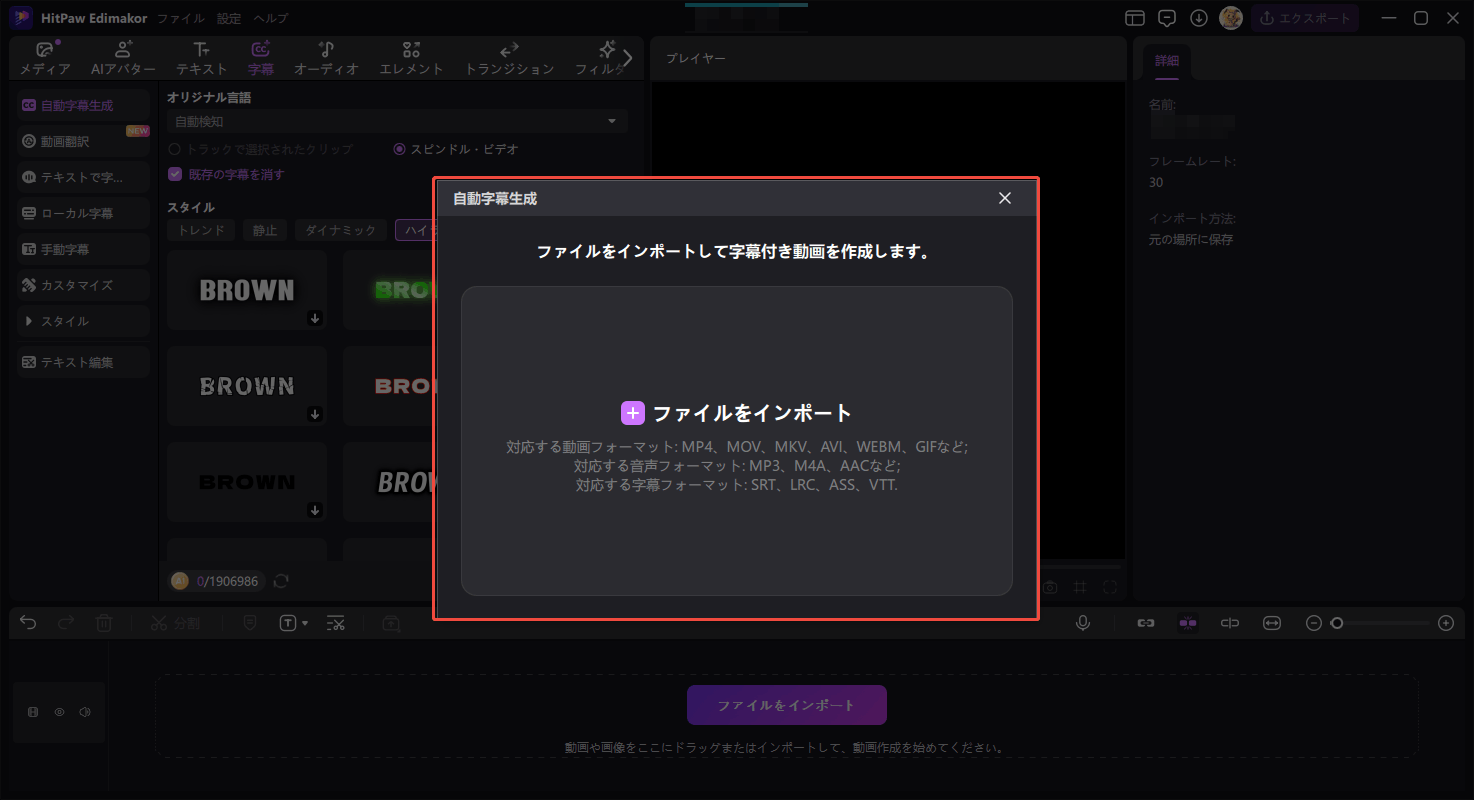The height and width of the screenshot is (800, 1474).
Task: Switch to the 詳細 tab
Action: [1166, 59]
